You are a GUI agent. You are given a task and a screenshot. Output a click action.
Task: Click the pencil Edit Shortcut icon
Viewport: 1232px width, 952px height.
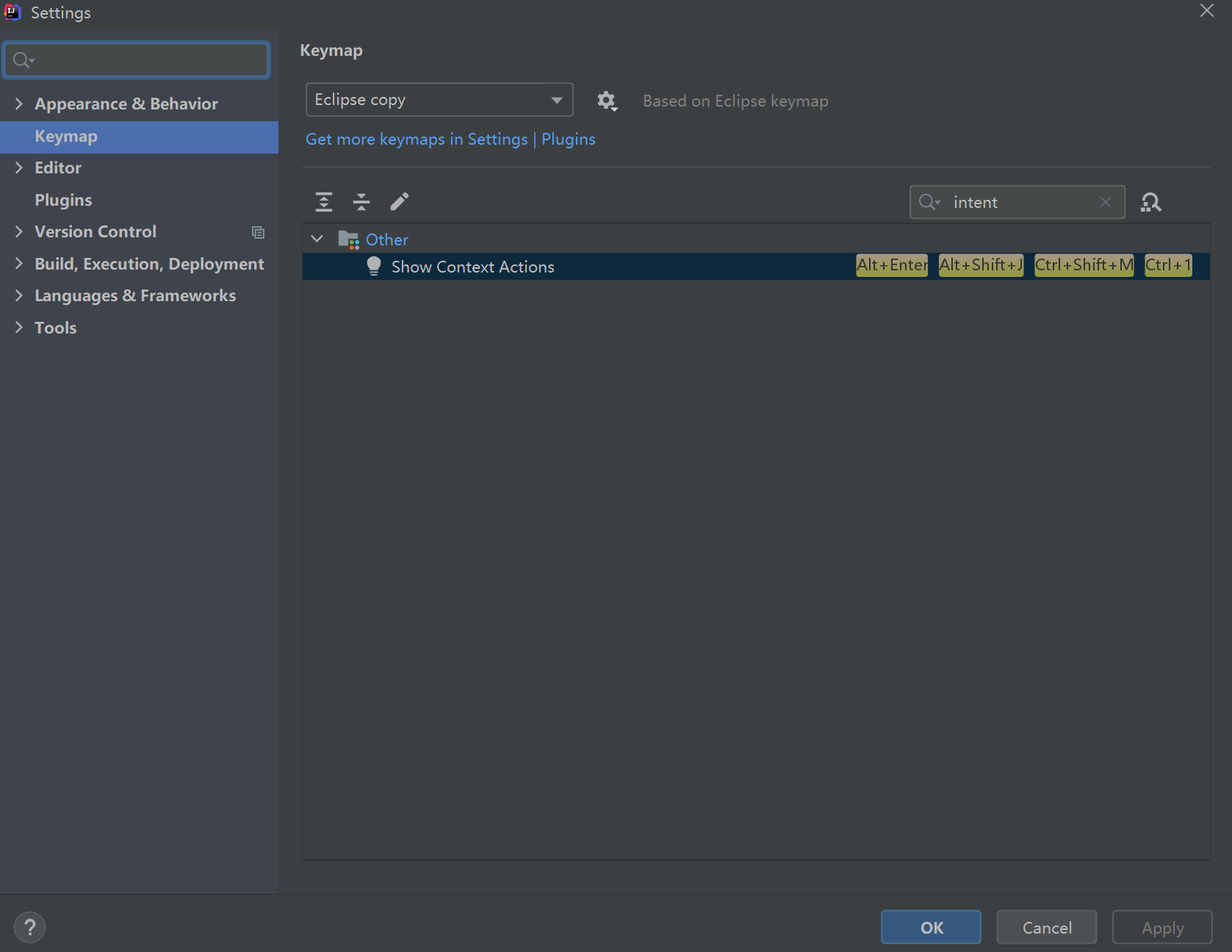point(399,201)
